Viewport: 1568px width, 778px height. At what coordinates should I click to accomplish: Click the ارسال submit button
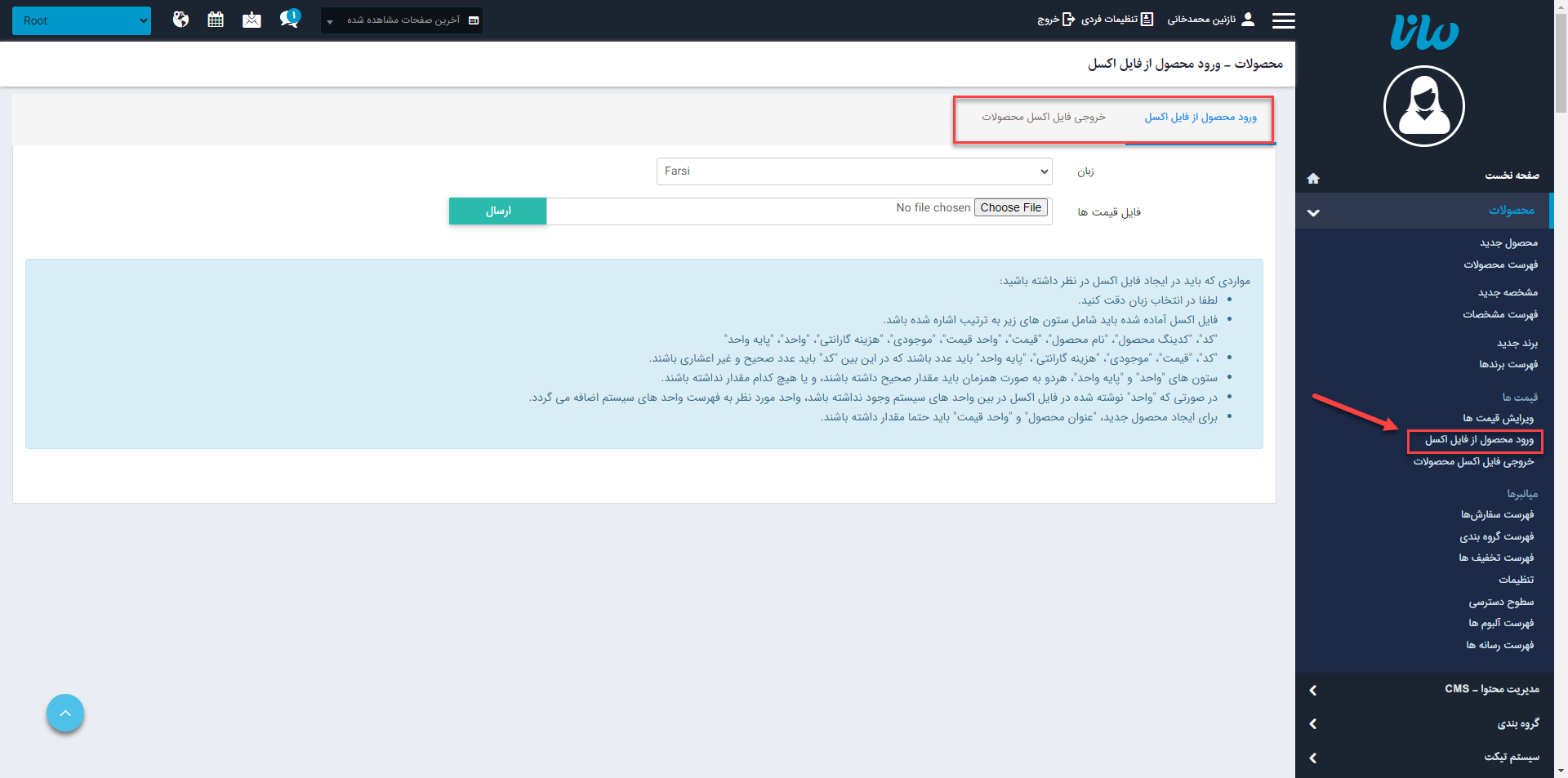[497, 211]
